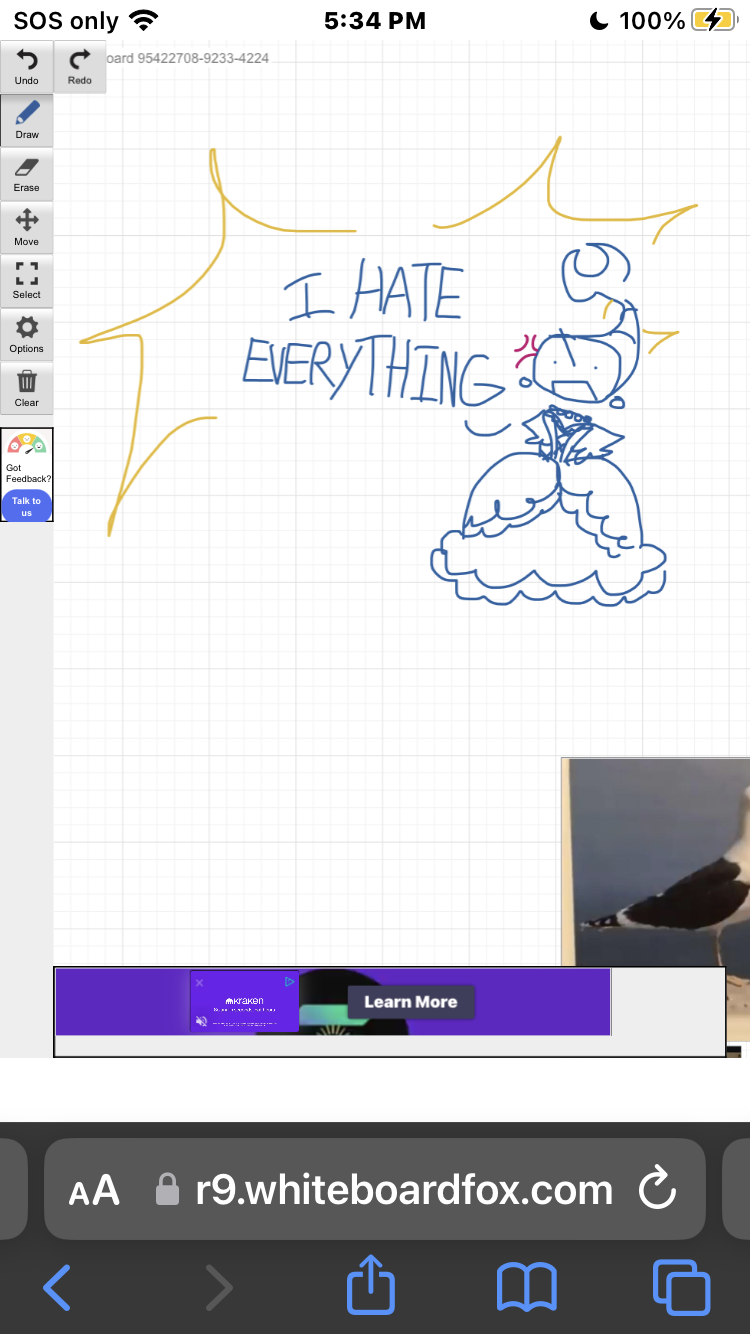Screen dimensions: 750x1334
Task: Select the Draw pencil tool
Action: click(x=26, y=121)
